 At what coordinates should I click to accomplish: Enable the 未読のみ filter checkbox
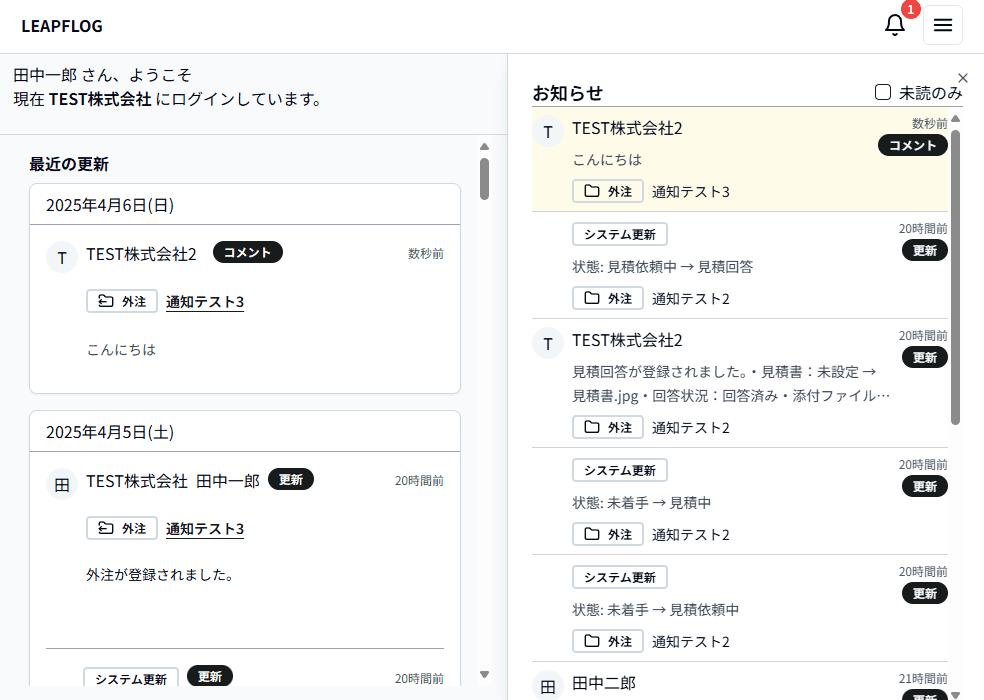(882, 91)
